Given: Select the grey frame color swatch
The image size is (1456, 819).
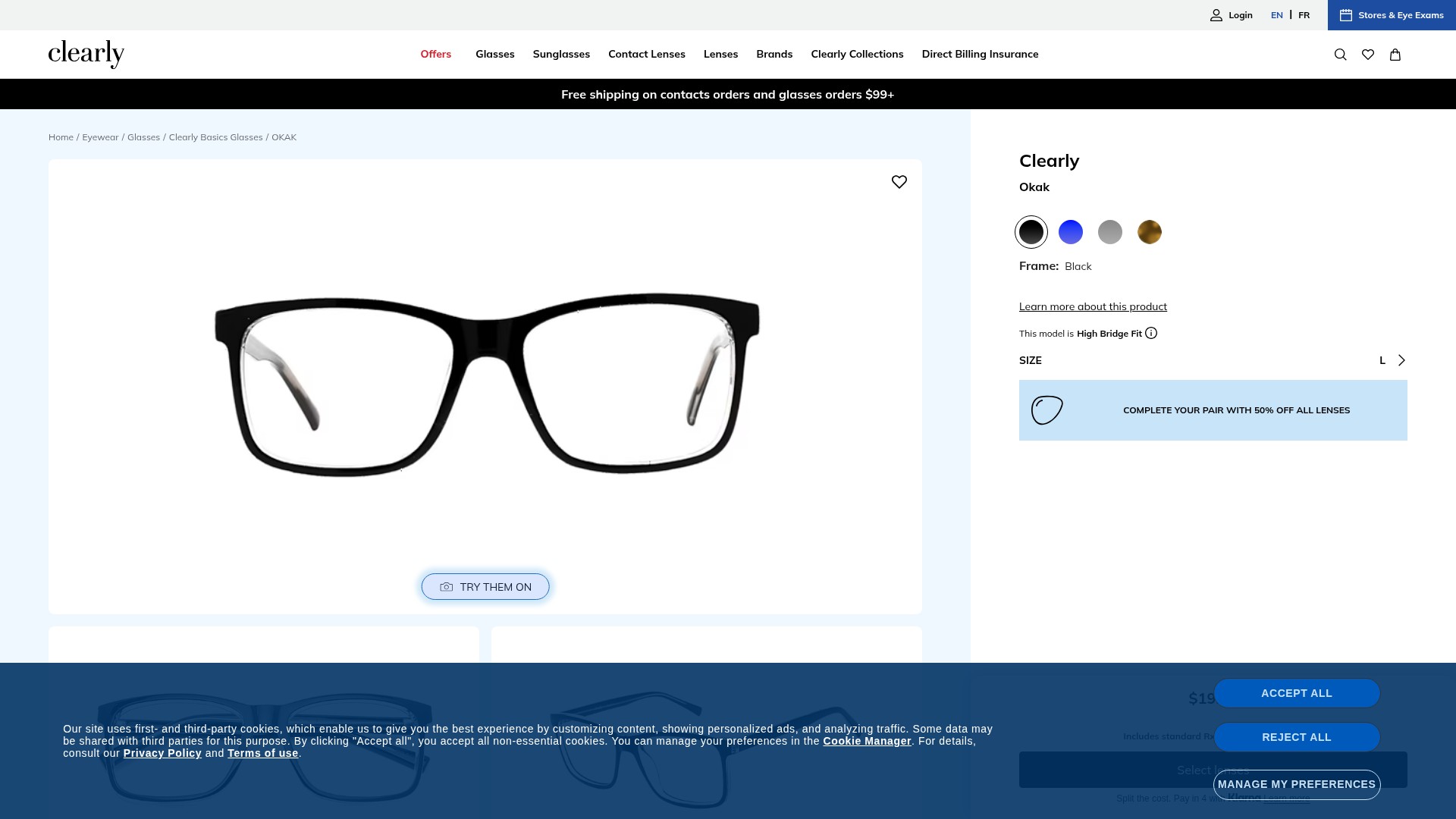Looking at the screenshot, I should pos(1110,232).
